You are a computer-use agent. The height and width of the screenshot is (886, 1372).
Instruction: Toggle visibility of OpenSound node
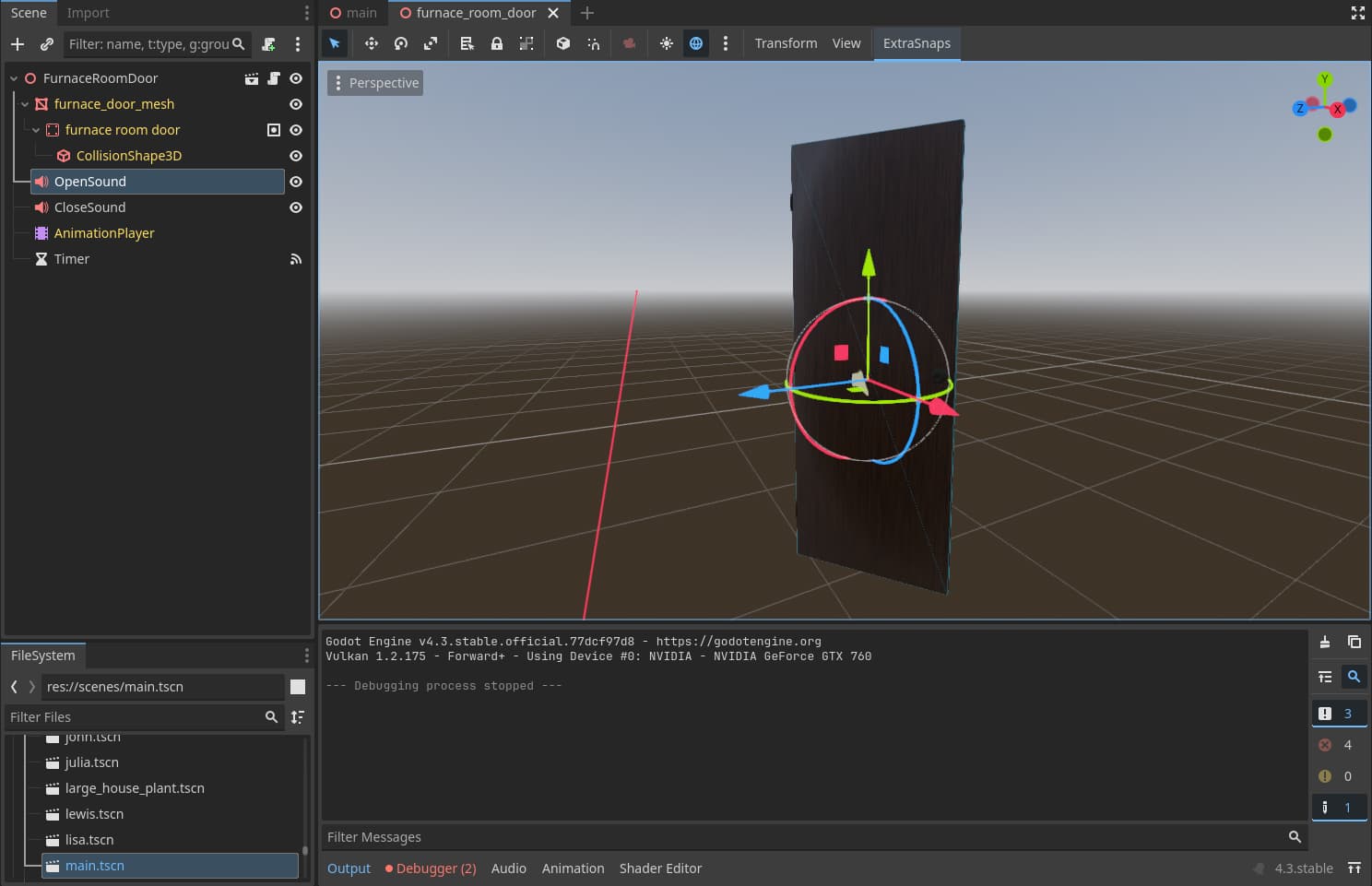(x=296, y=182)
